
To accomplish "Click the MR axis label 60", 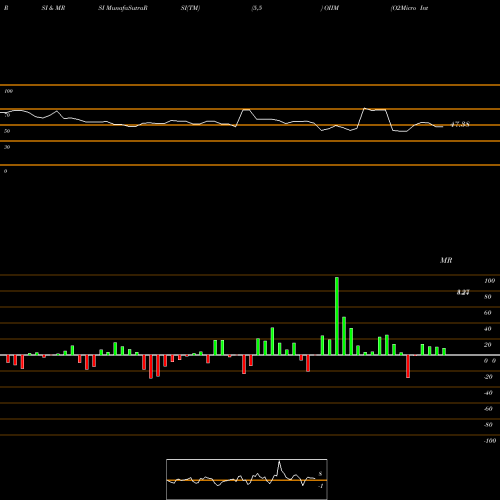I will point(488,313).
